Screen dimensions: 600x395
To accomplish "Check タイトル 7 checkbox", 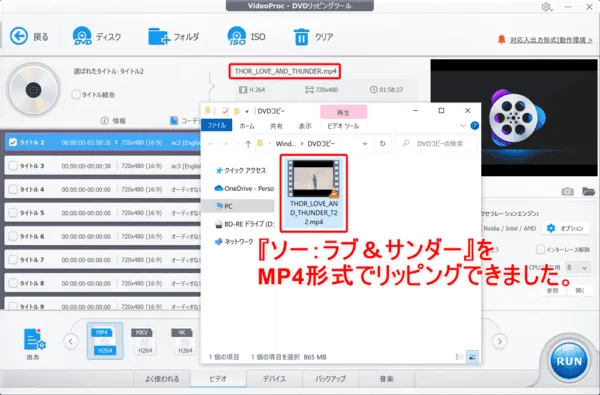I will 13,260.
